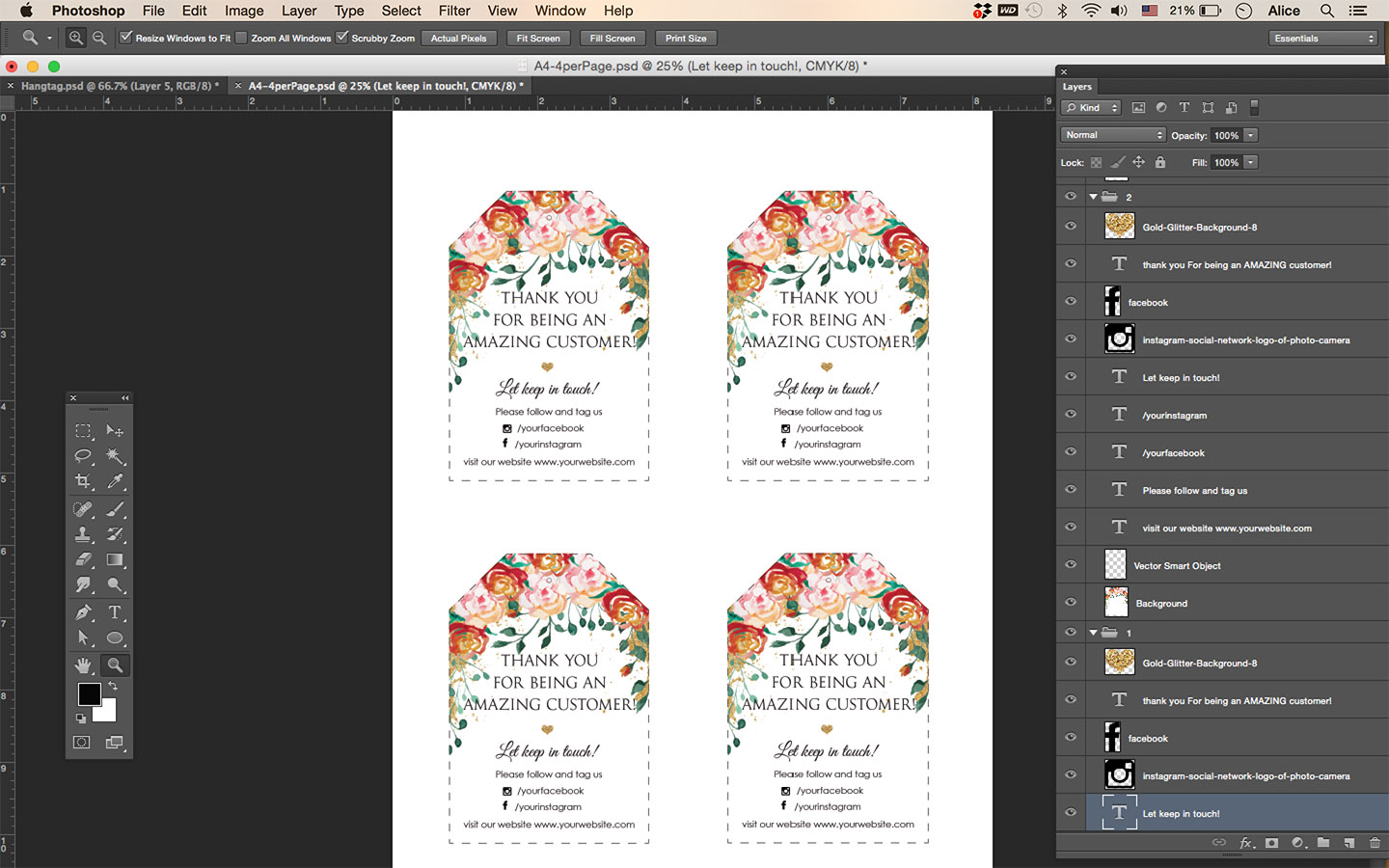Lock layer position
Screen dimensions: 1389x868
(x=1138, y=162)
